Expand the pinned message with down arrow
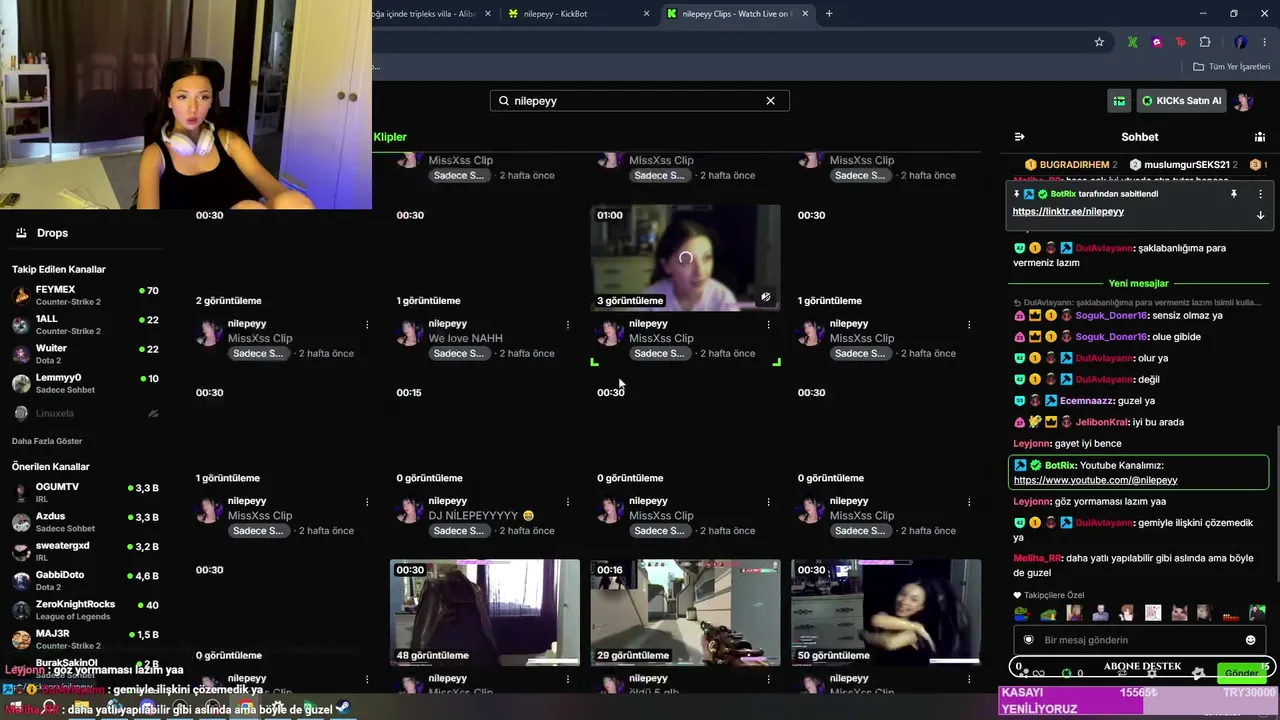Image resolution: width=1280 pixels, height=720 pixels. click(x=1260, y=215)
